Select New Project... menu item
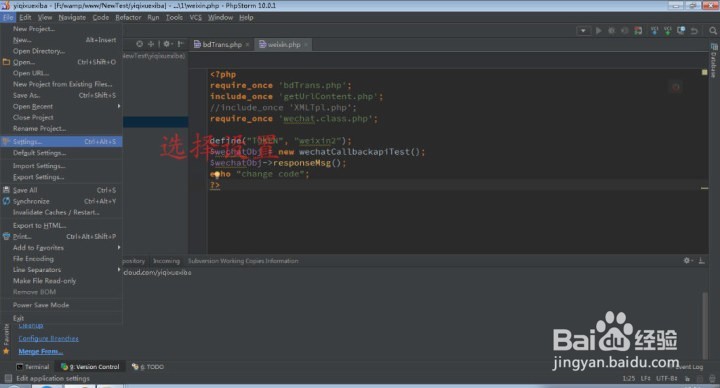720x388 pixels. point(62,28)
